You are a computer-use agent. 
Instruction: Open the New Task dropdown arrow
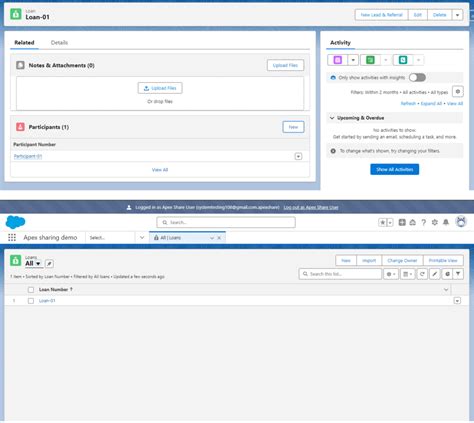pyautogui.click(x=386, y=60)
